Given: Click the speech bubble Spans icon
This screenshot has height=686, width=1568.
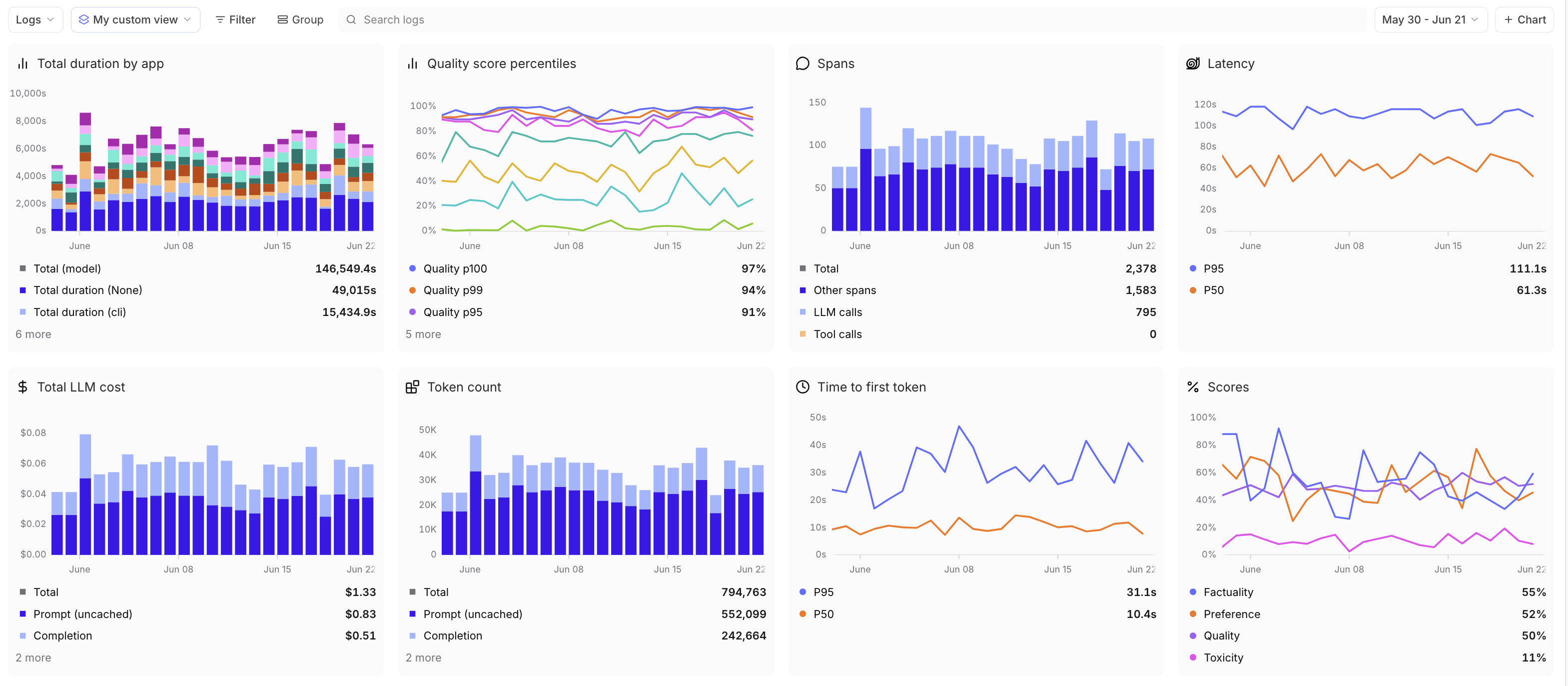Looking at the screenshot, I should tap(802, 63).
